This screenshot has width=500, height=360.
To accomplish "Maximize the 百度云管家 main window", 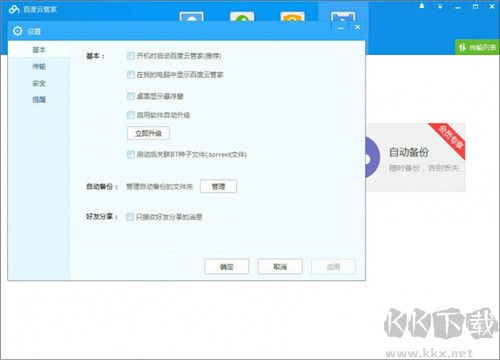I will coord(476,6).
